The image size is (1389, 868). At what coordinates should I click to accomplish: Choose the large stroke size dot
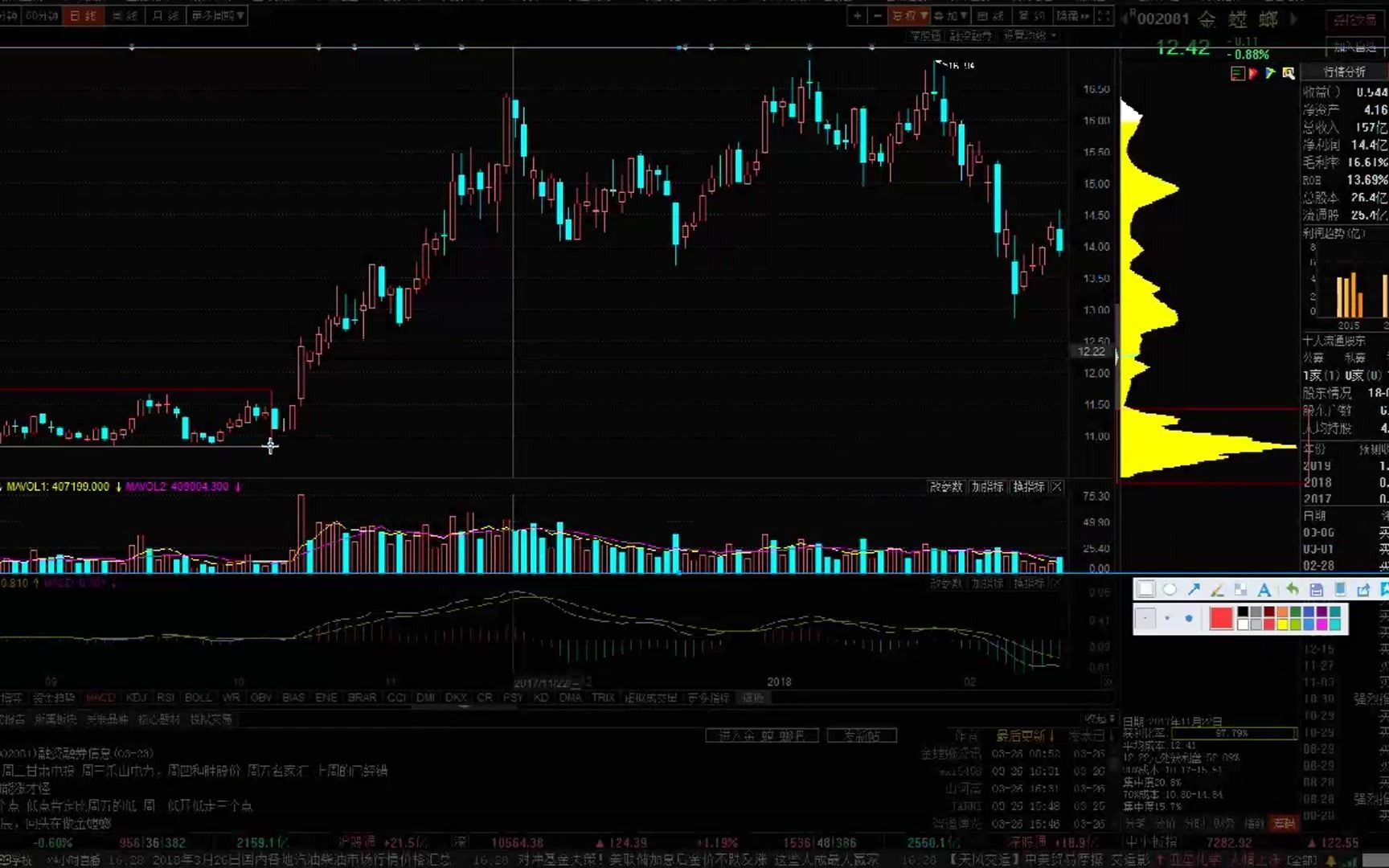click(1189, 618)
